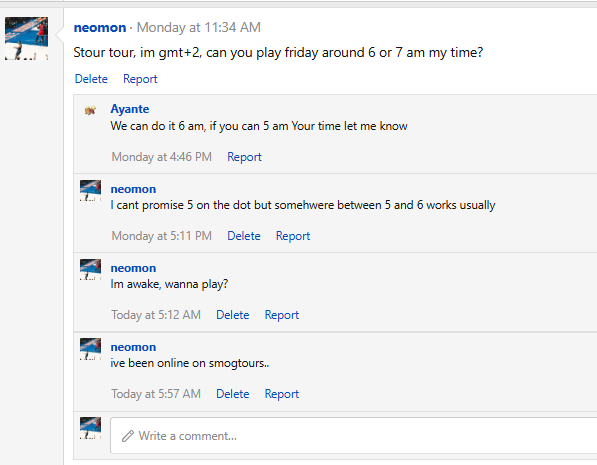Delete the Today 5:57 AM comment
Viewport: 597px width, 465px height.
coord(233,394)
